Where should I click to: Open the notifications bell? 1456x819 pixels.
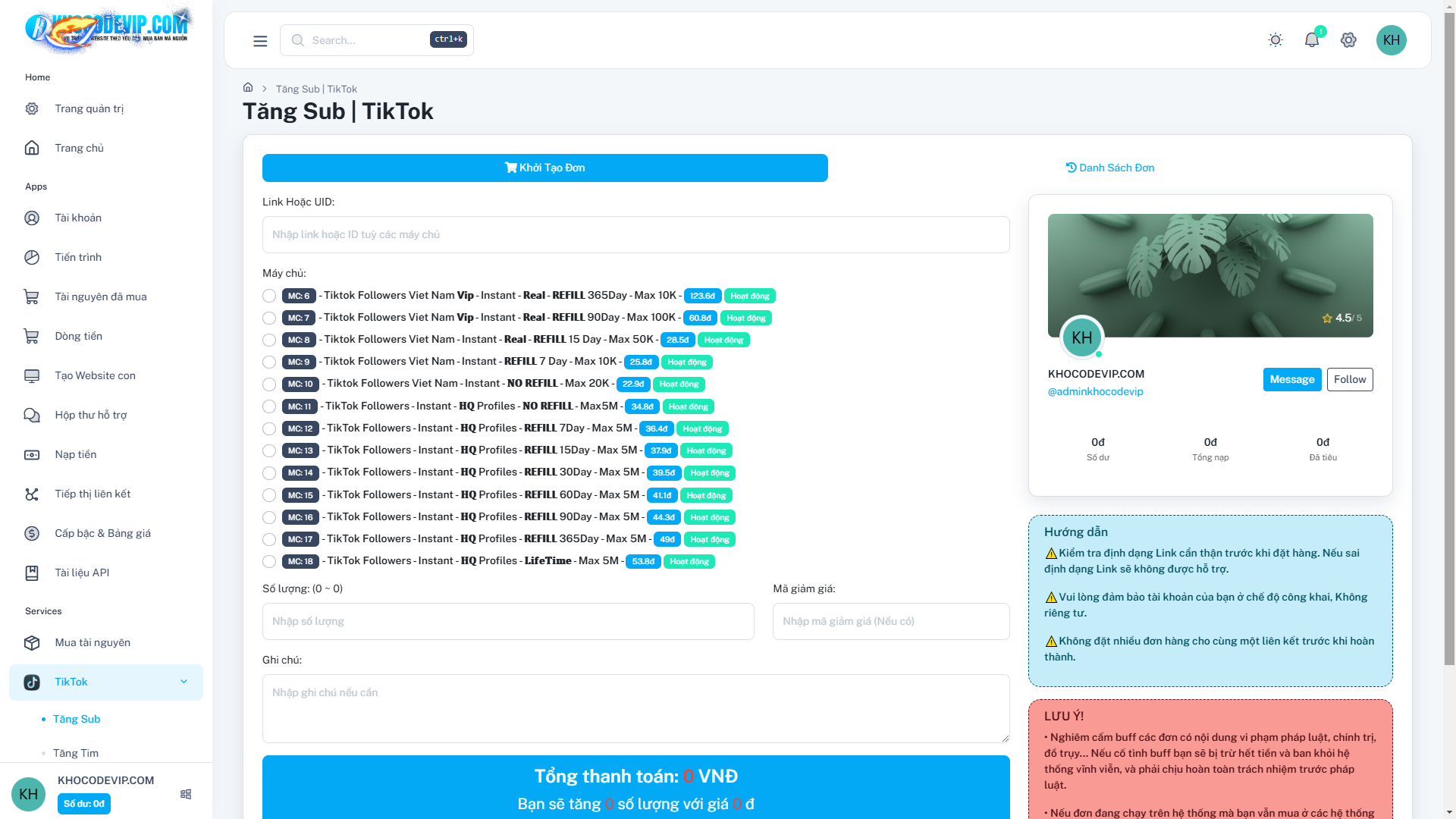pyautogui.click(x=1312, y=39)
